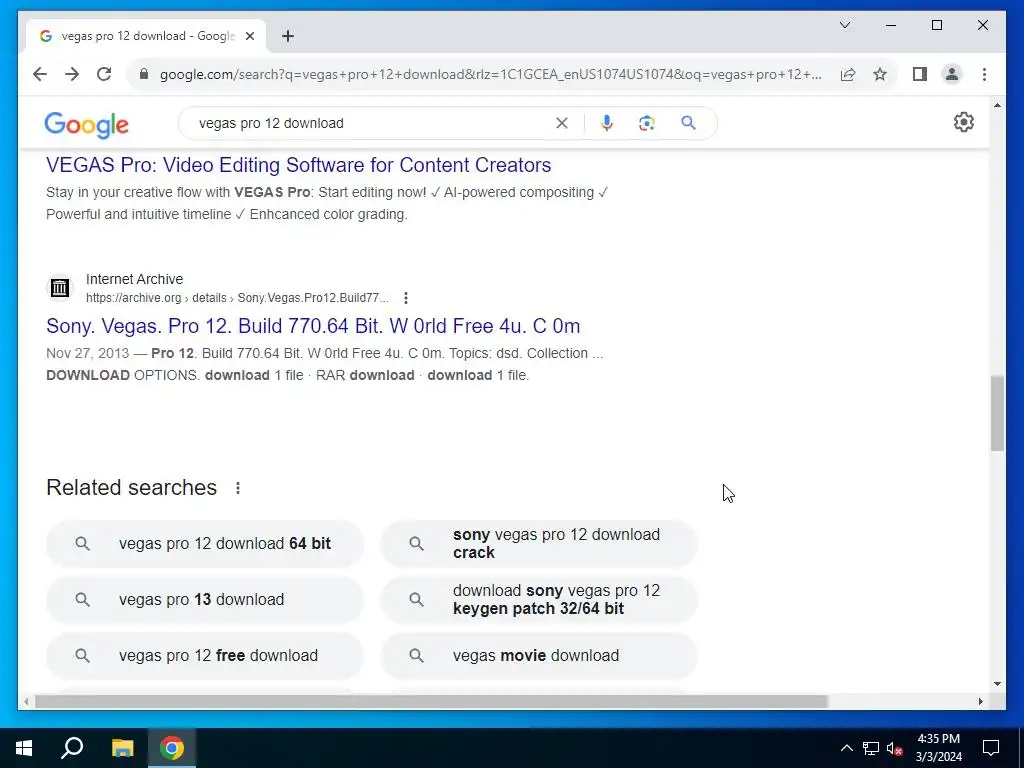Open the Chrome three-dot menu

point(984,74)
